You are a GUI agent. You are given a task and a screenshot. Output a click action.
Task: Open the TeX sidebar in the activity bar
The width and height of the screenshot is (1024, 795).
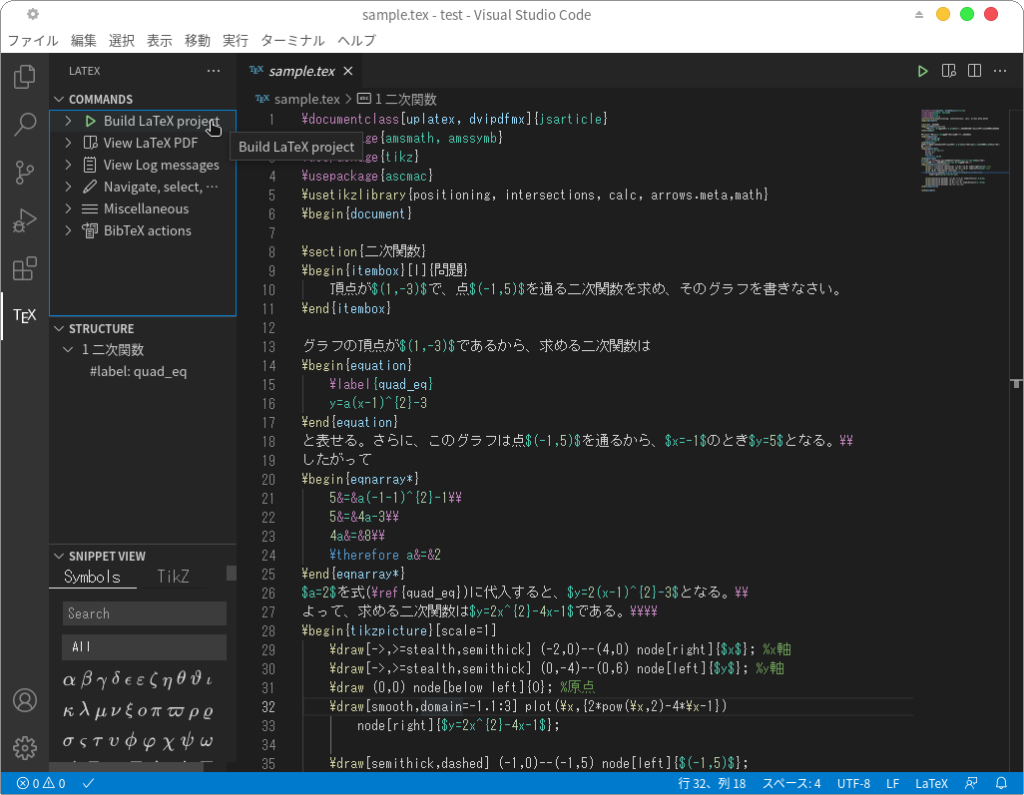click(x=24, y=316)
